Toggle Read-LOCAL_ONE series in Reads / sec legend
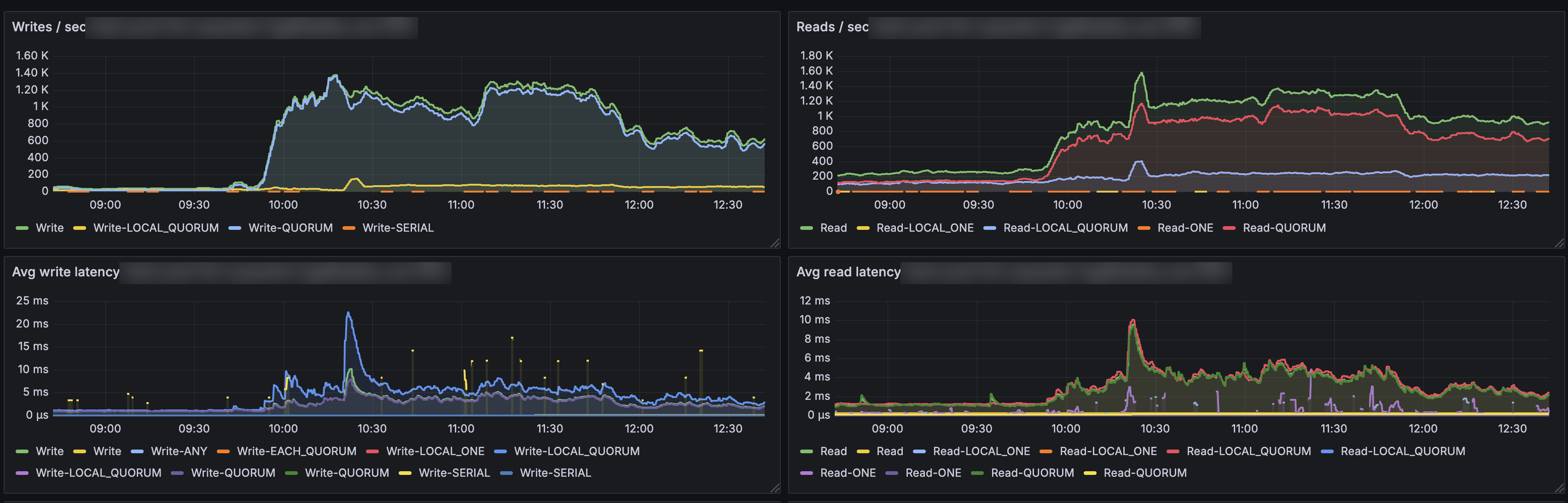This screenshot has width=1568, height=503. coord(924,228)
